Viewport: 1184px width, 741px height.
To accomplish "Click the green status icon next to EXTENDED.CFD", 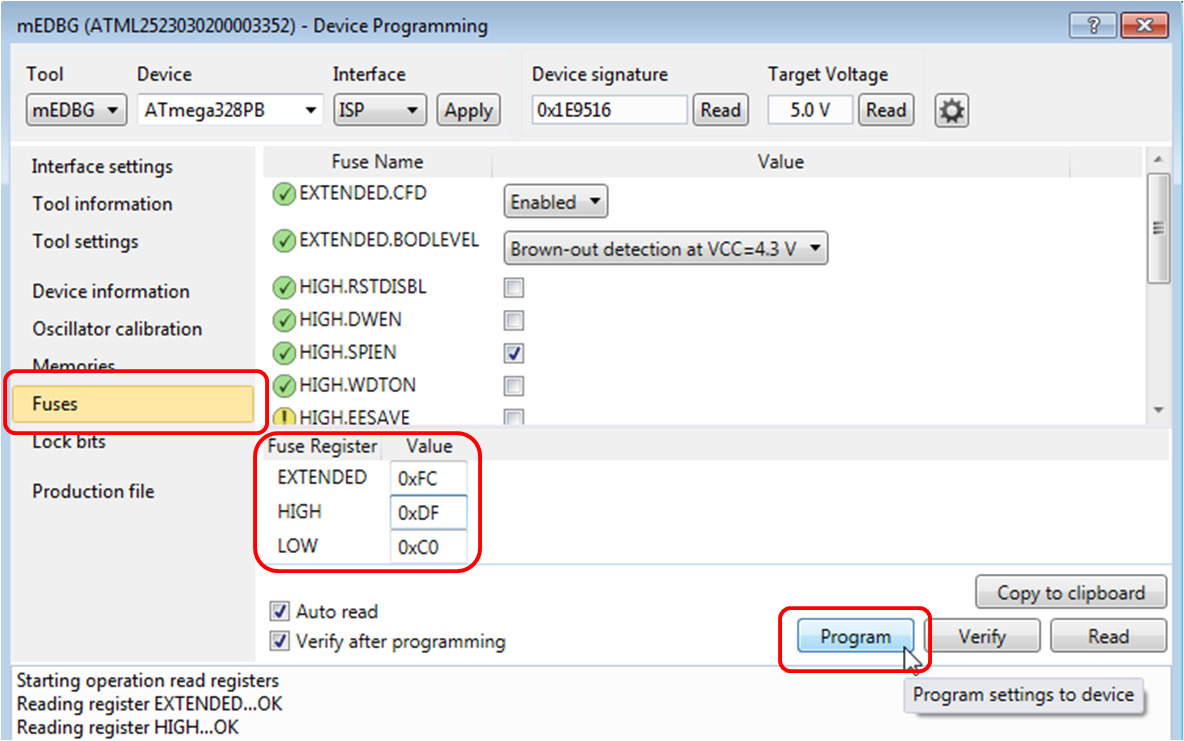I will pos(283,194).
